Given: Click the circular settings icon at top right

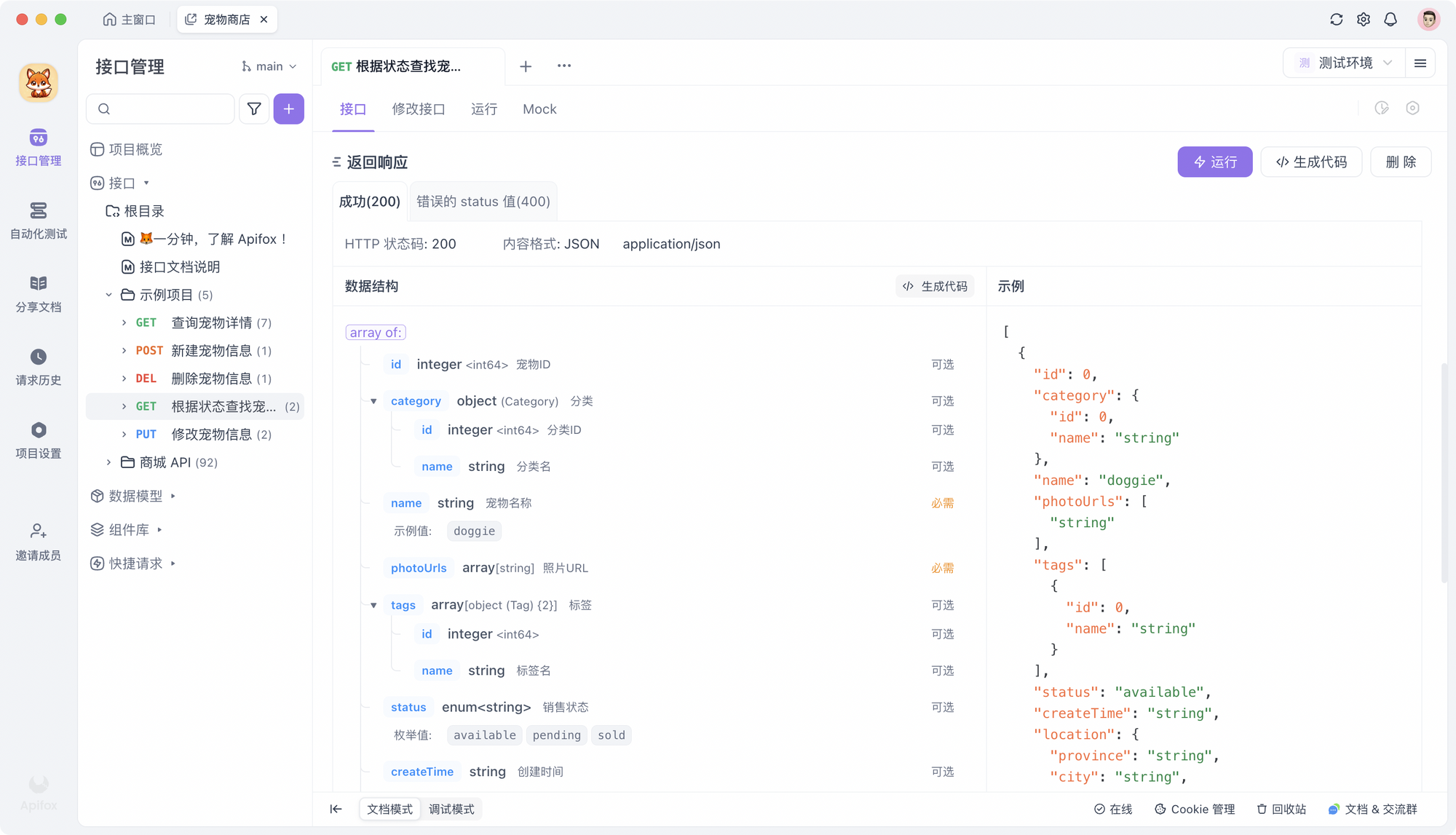Looking at the screenshot, I should point(1412,108).
